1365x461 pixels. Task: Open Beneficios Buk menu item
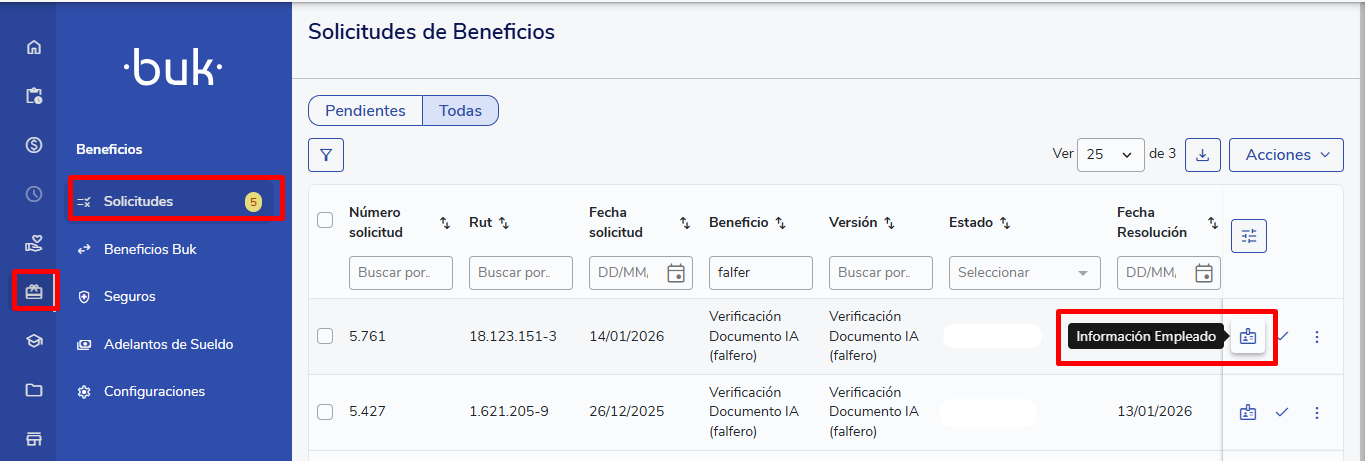click(x=150, y=249)
